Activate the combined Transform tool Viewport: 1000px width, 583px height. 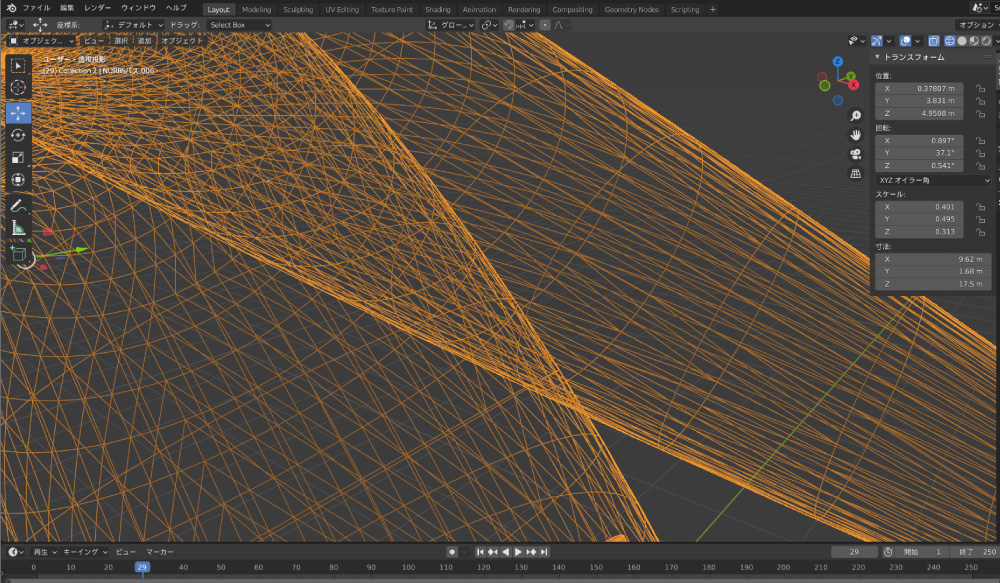18,180
